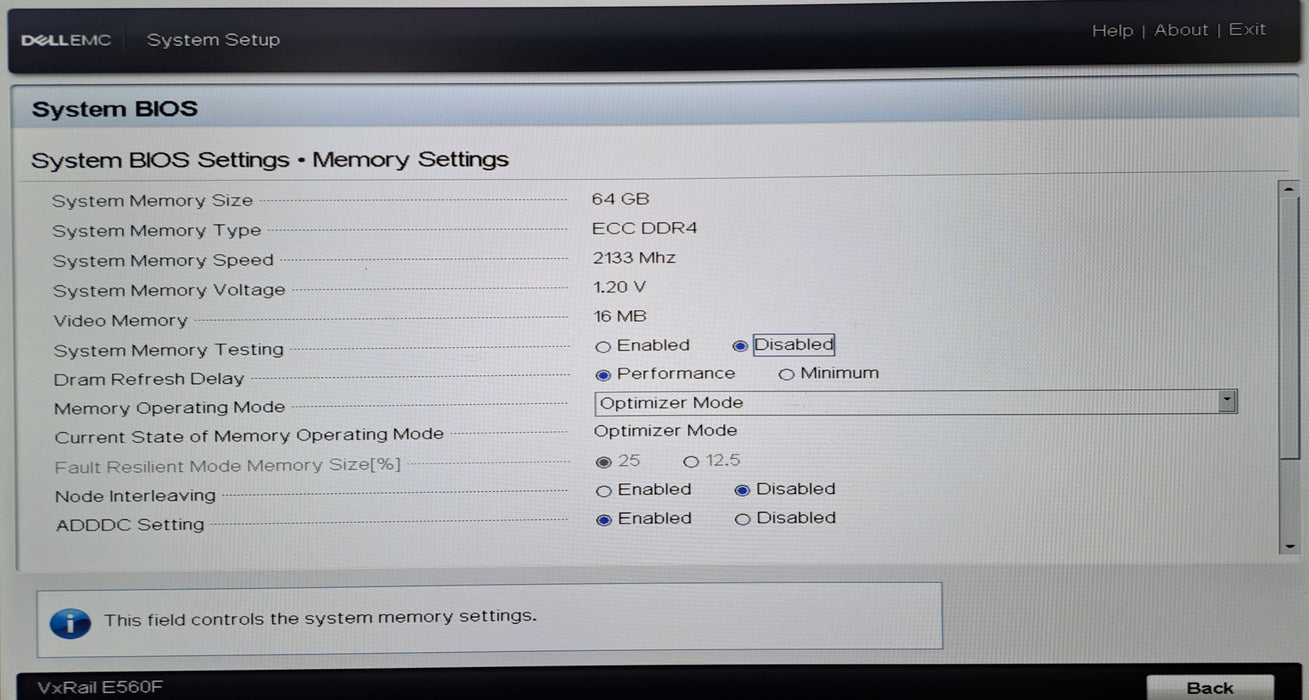Viewport: 1309px width, 700px height.
Task: Click the scrollbar up arrow
Action: coord(1288,191)
